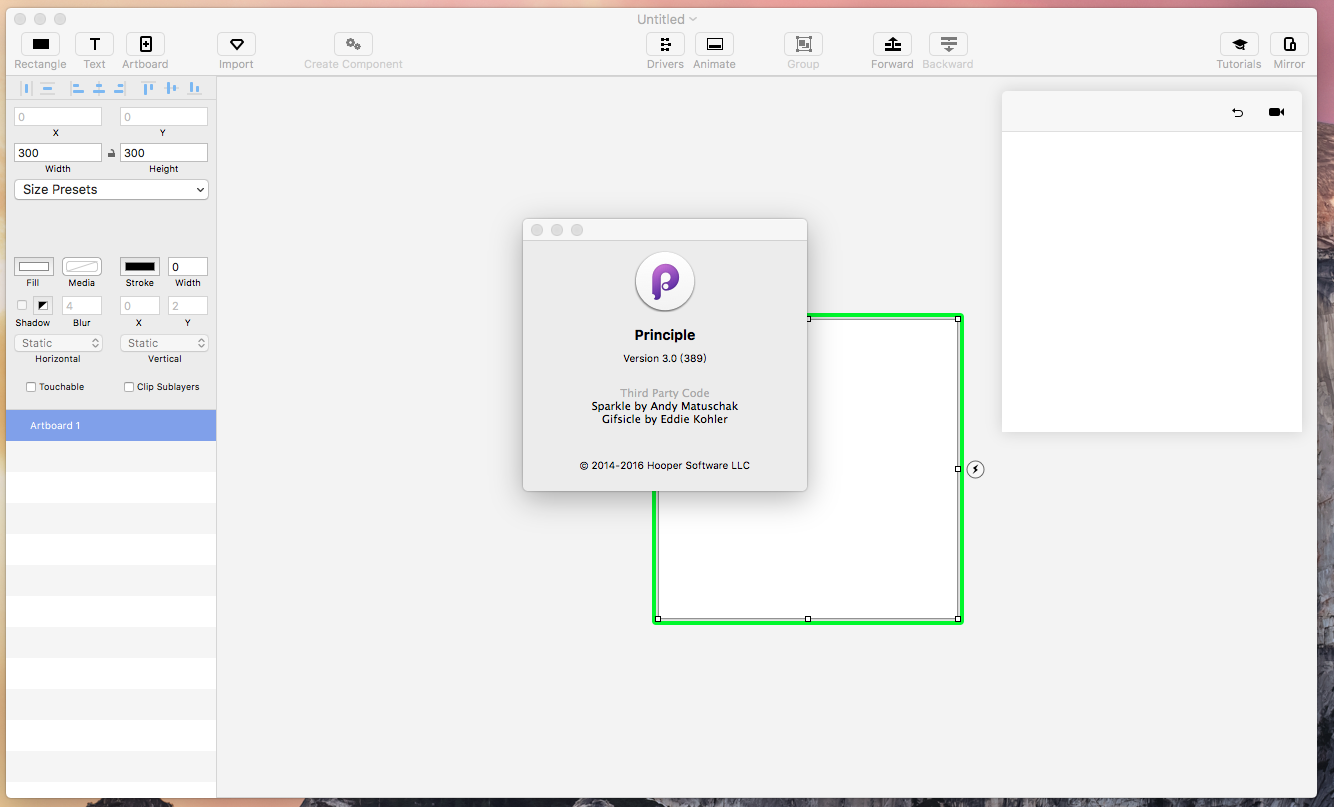Image resolution: width=1334 pixels, height=807 pixels.
Task: Click the Mirror toolbar icon
Action: 1289,44
